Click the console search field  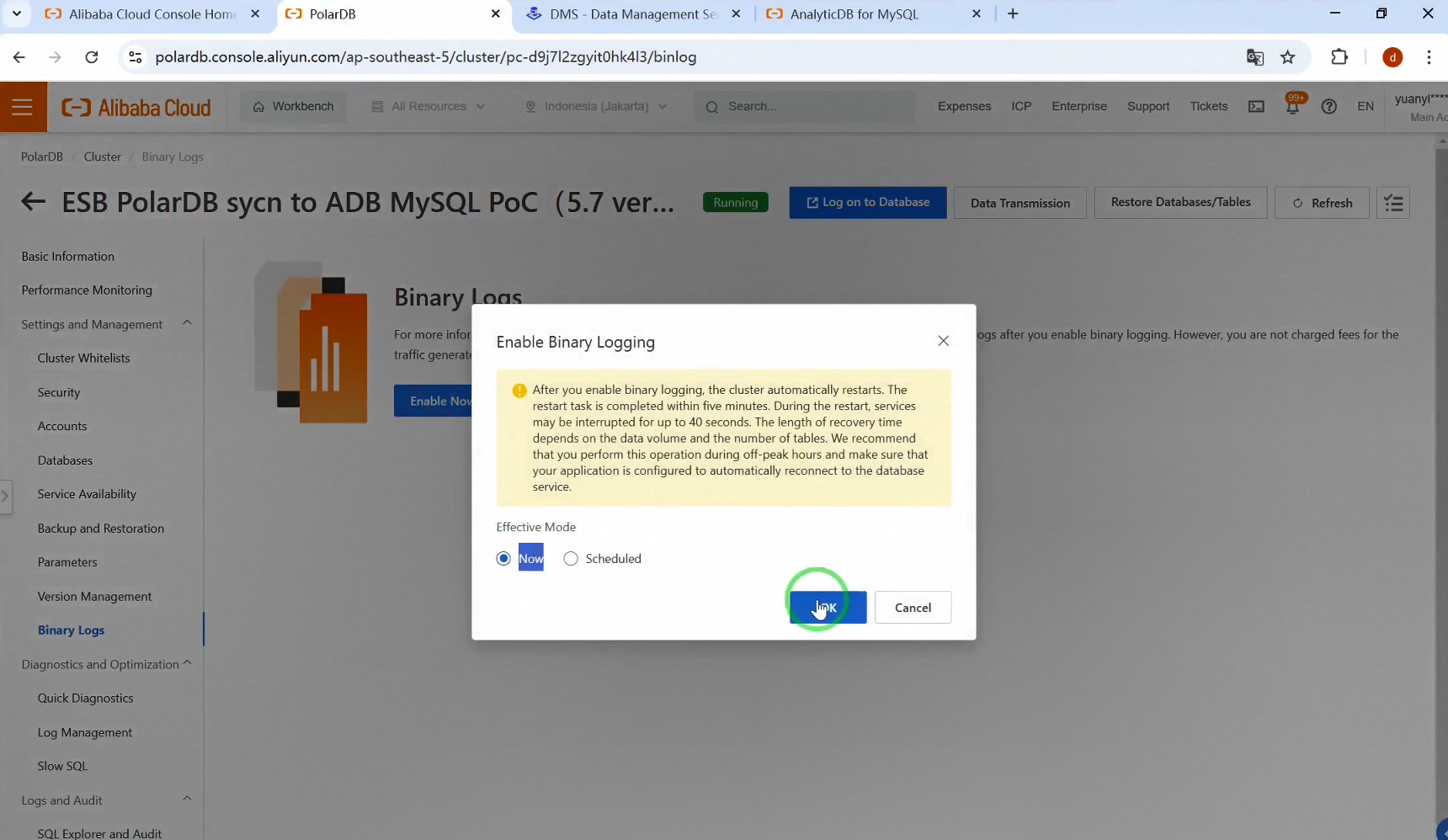click(805, 107)
